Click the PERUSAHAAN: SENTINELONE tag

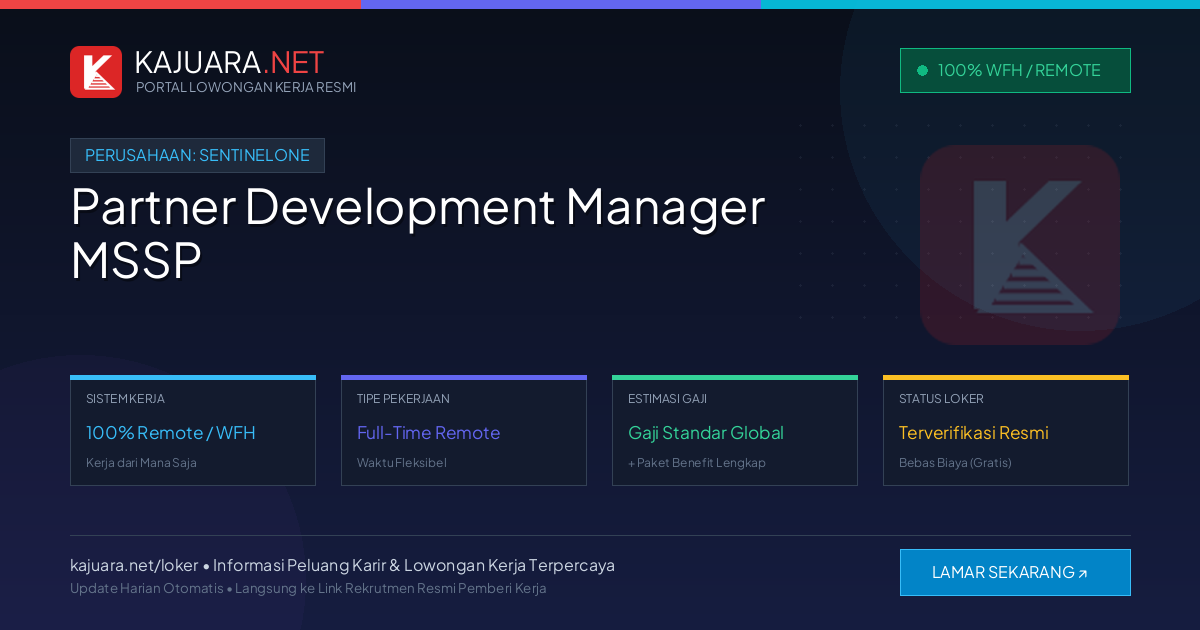tap(197, 156)
